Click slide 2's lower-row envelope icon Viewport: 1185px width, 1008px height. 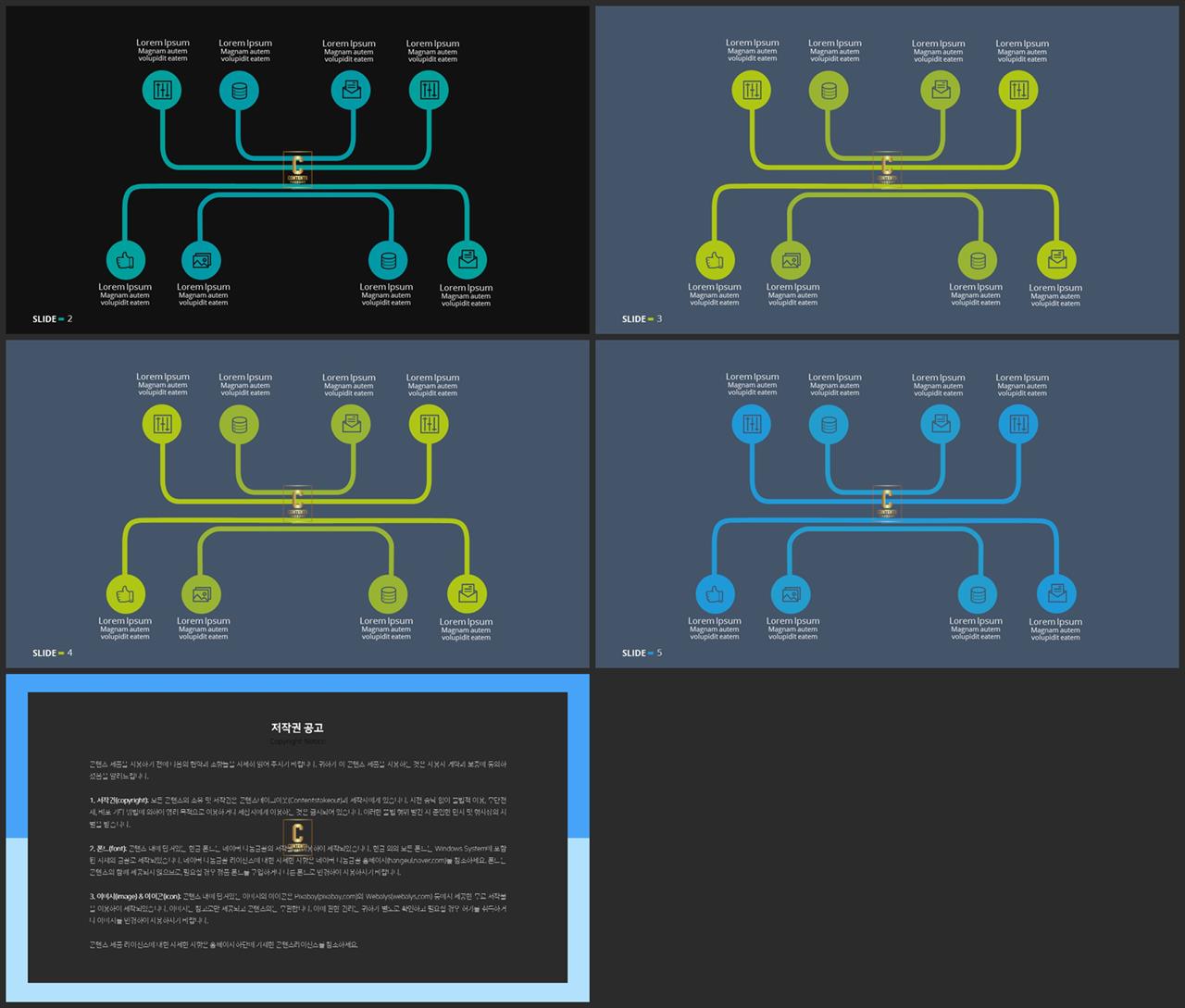click(468, 260)
